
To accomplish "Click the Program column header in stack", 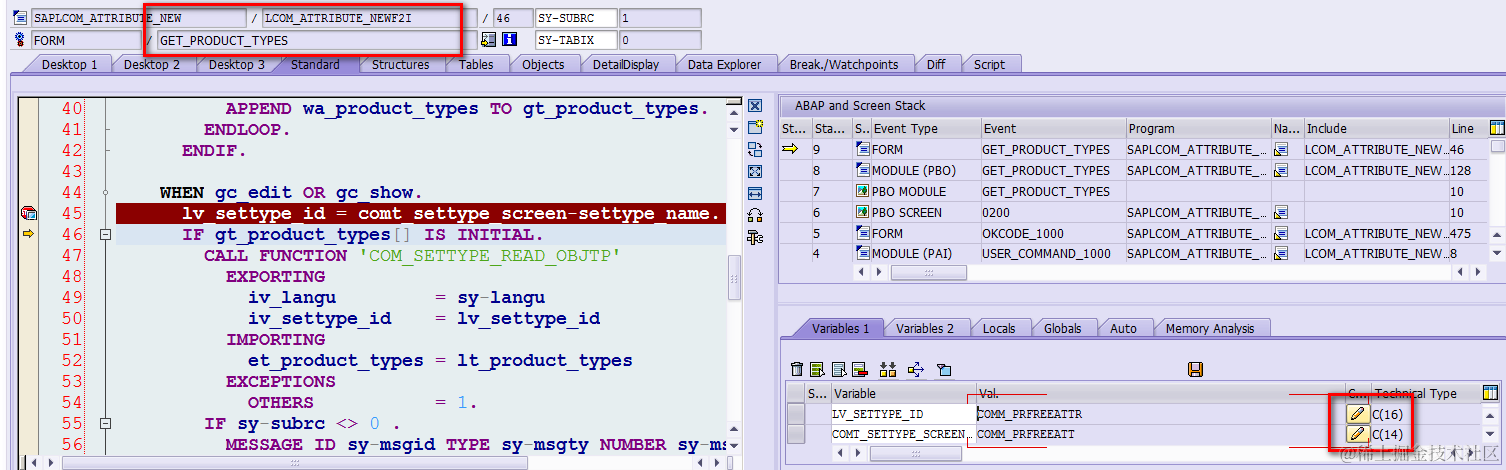I will [x=1197, y=128].
